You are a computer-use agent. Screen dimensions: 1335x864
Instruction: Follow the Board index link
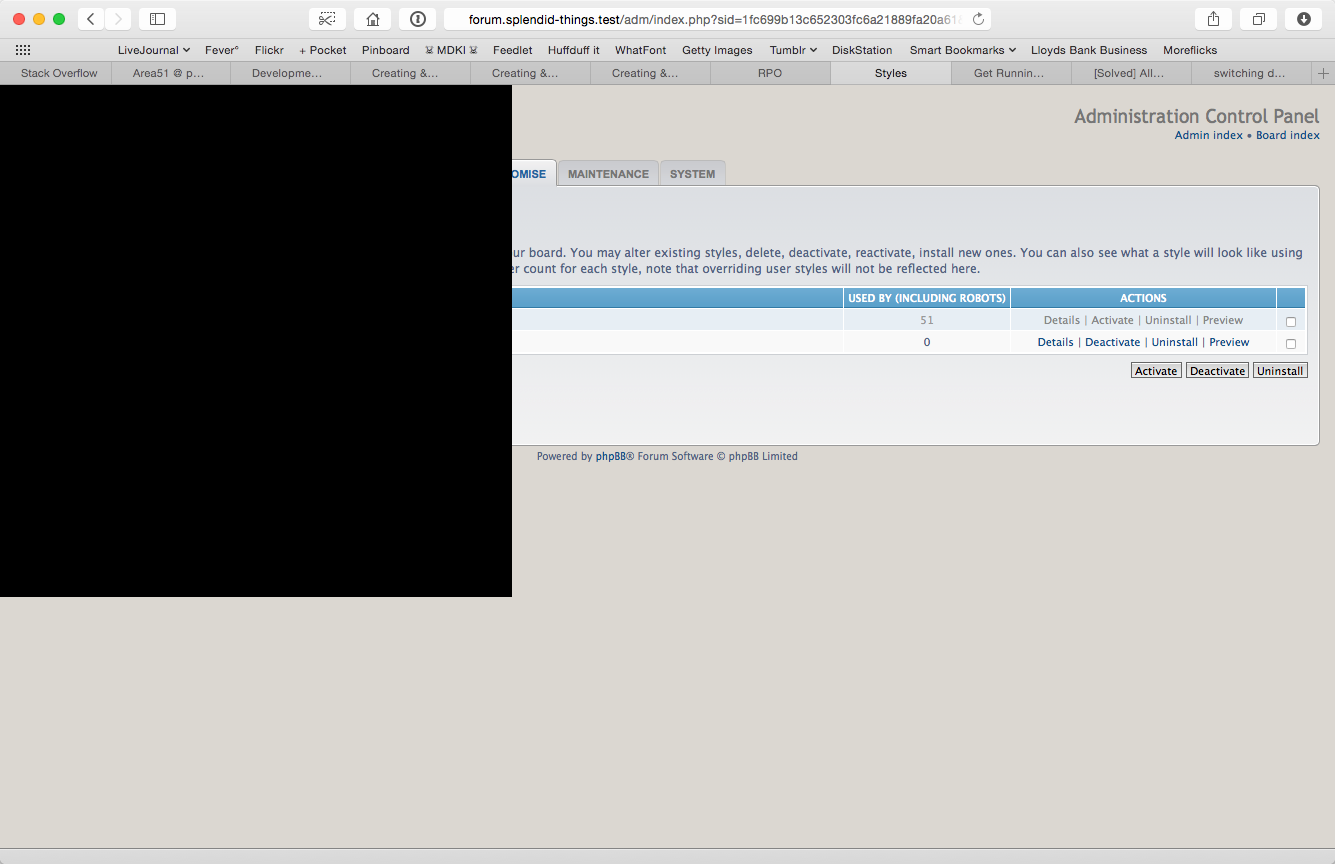coord(1288,135)
